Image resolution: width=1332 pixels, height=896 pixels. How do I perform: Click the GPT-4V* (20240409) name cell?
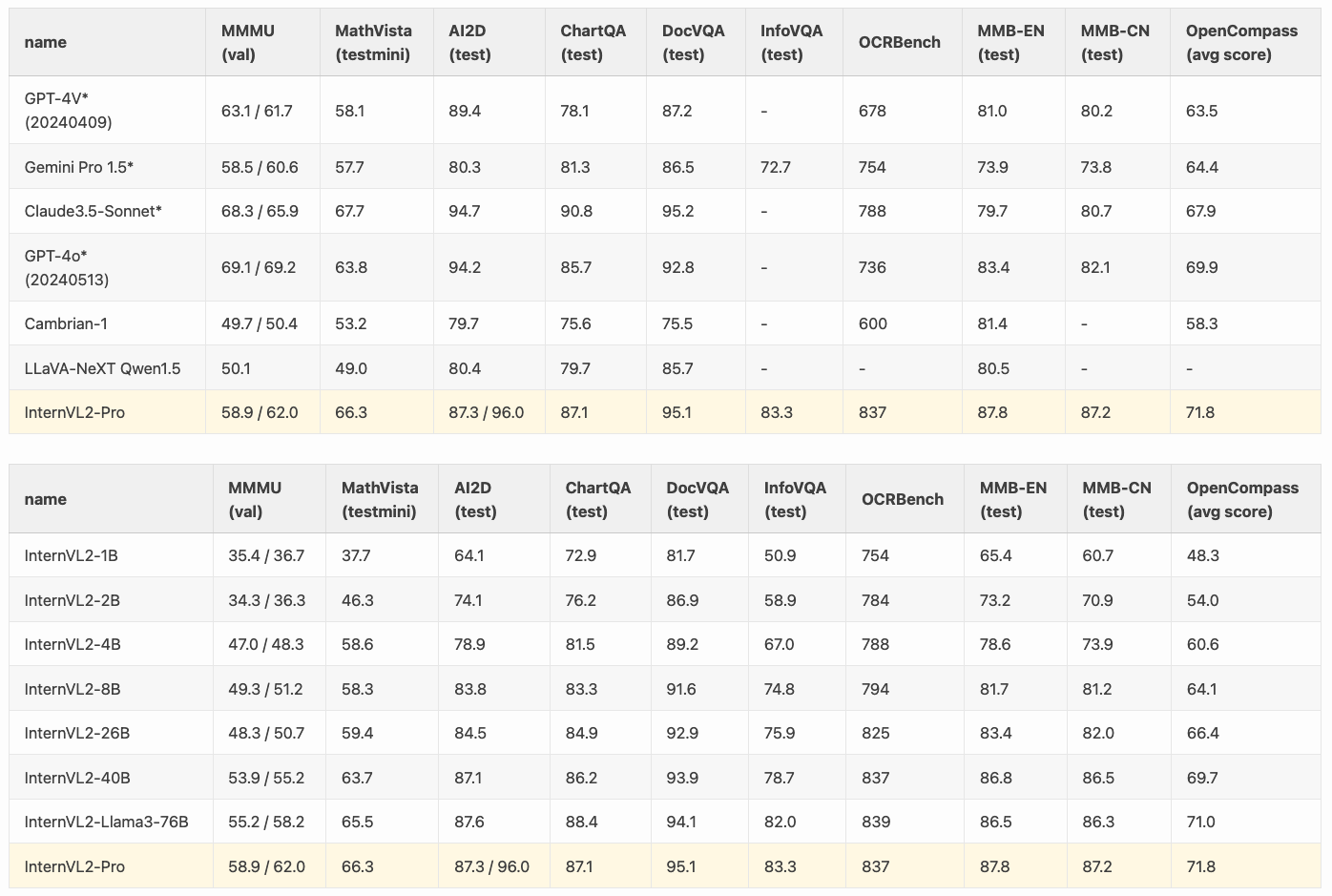pos(68,111)
